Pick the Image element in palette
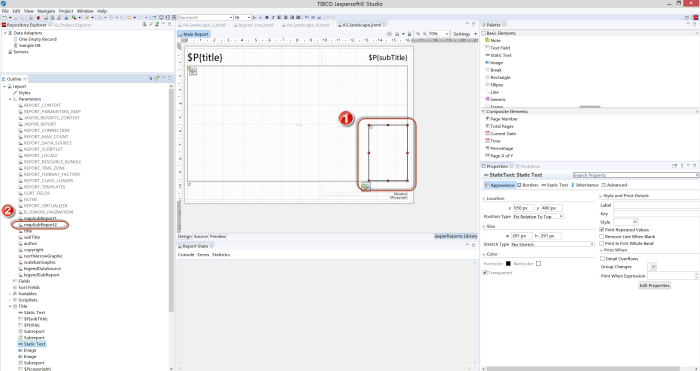 point(496,63)
